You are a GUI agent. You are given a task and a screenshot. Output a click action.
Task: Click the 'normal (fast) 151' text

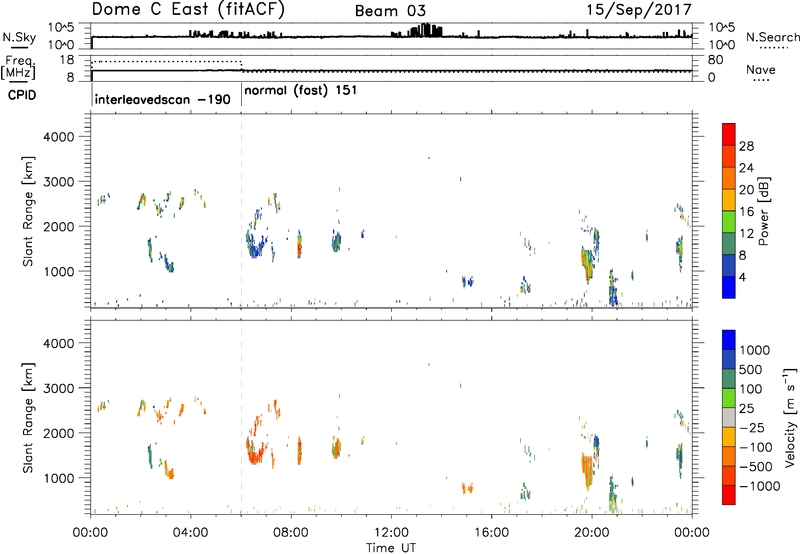[x=301, y=91]
